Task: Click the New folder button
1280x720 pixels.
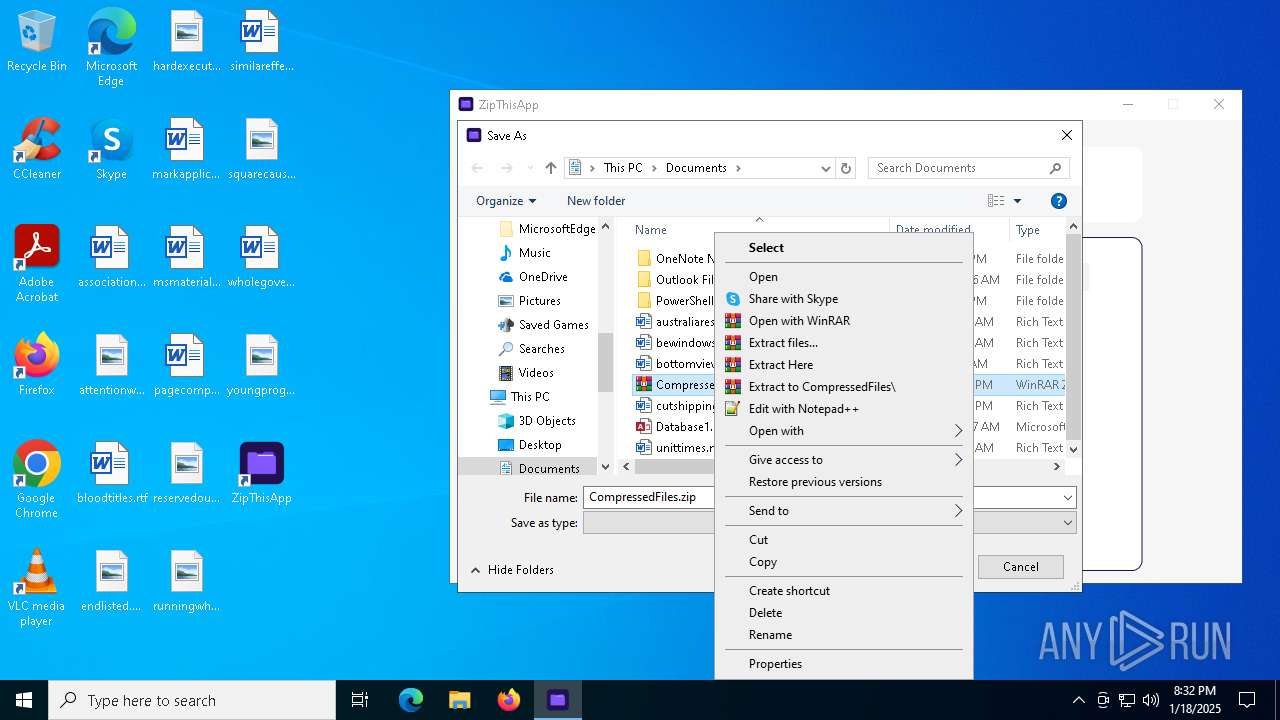Action: (x=596, y=201)
